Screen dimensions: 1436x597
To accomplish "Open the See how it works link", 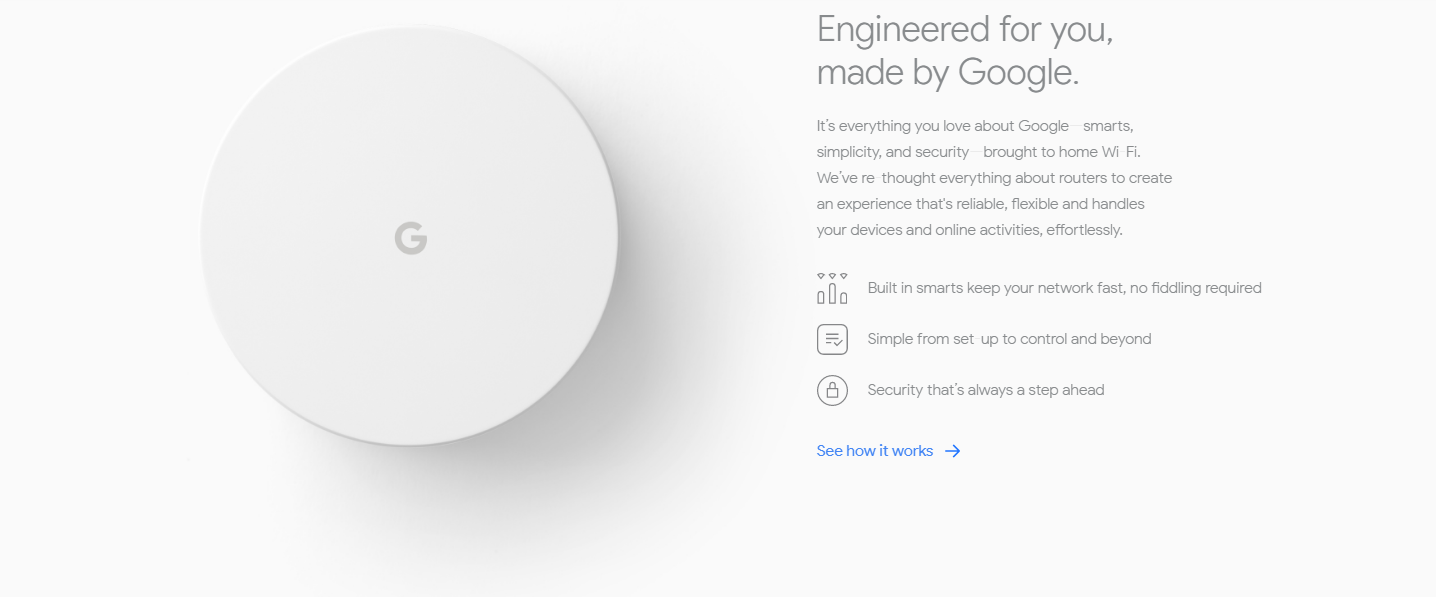I will point(889,451).
